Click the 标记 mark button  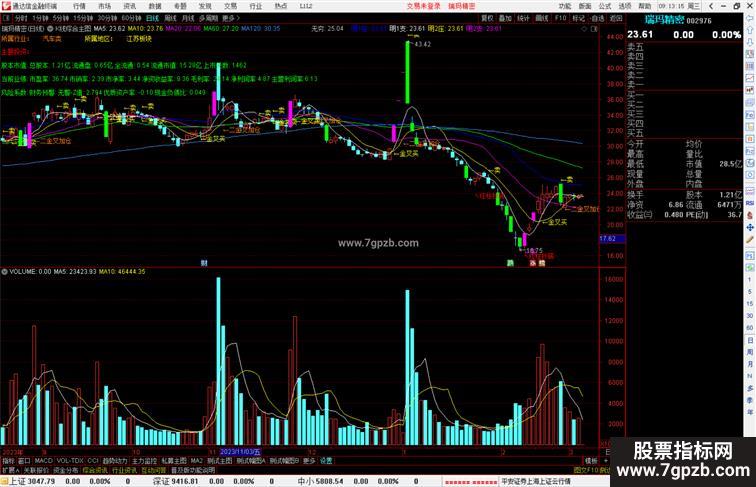(578, 18)
